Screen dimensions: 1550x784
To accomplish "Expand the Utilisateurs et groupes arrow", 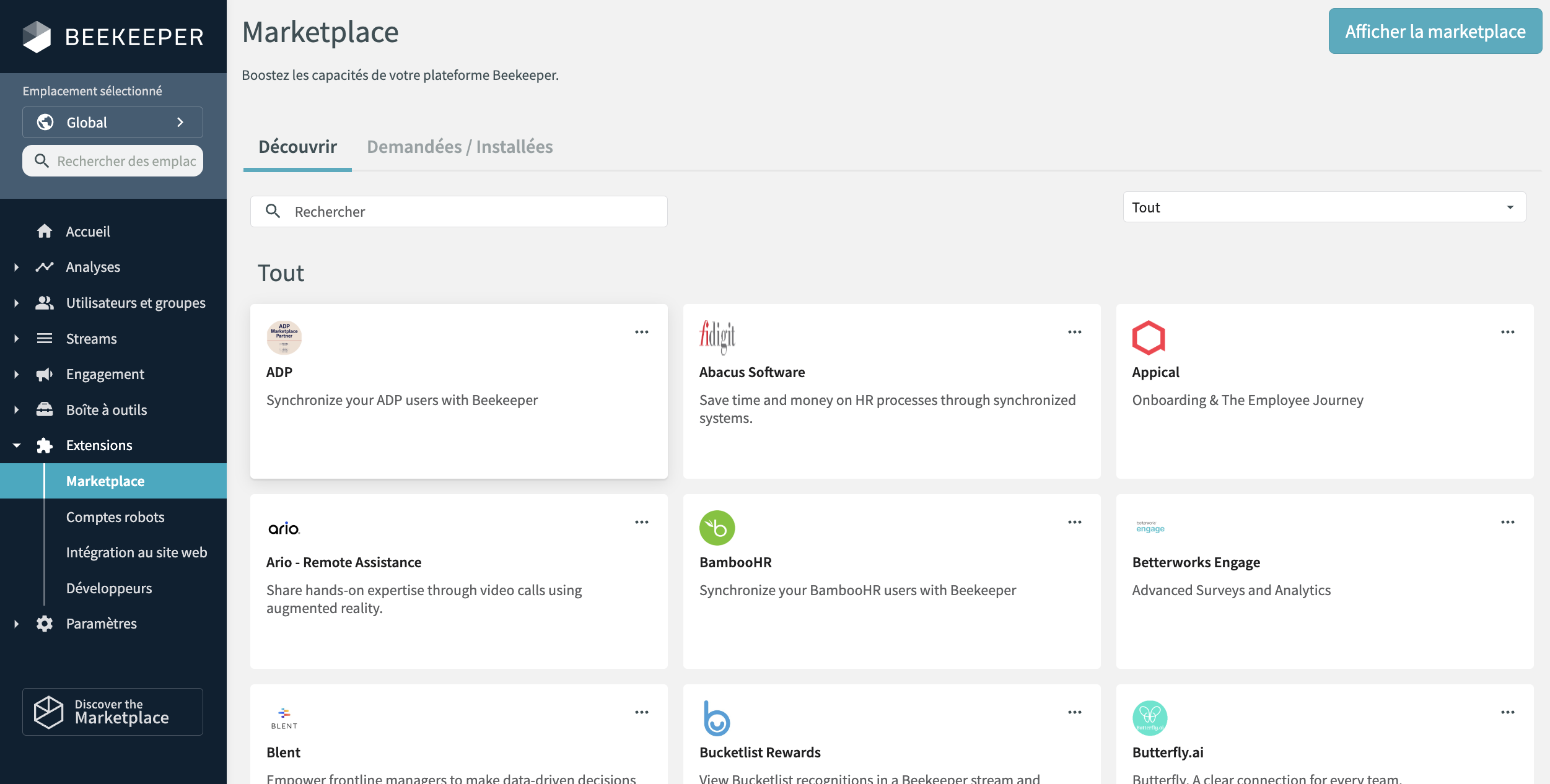I will click(x=17, y=303).
